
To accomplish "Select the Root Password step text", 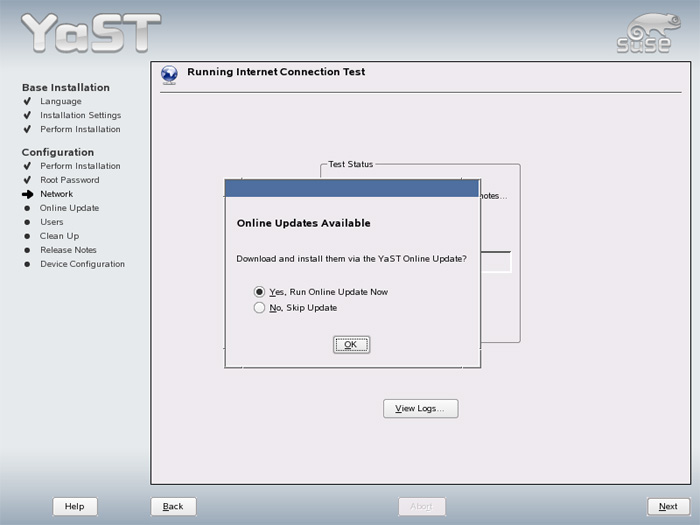I will 70,180.
